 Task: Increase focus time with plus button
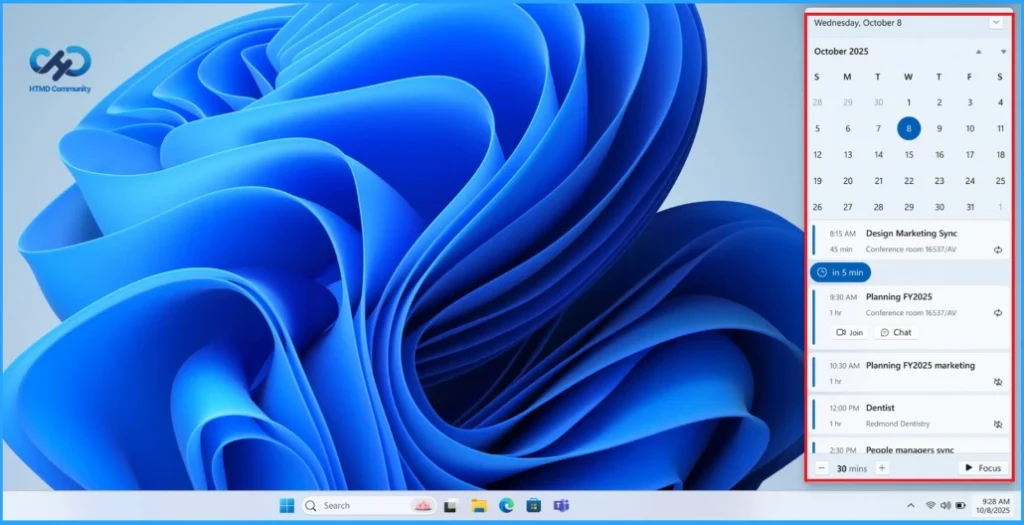pyautogui.click(x=882, y=468)
